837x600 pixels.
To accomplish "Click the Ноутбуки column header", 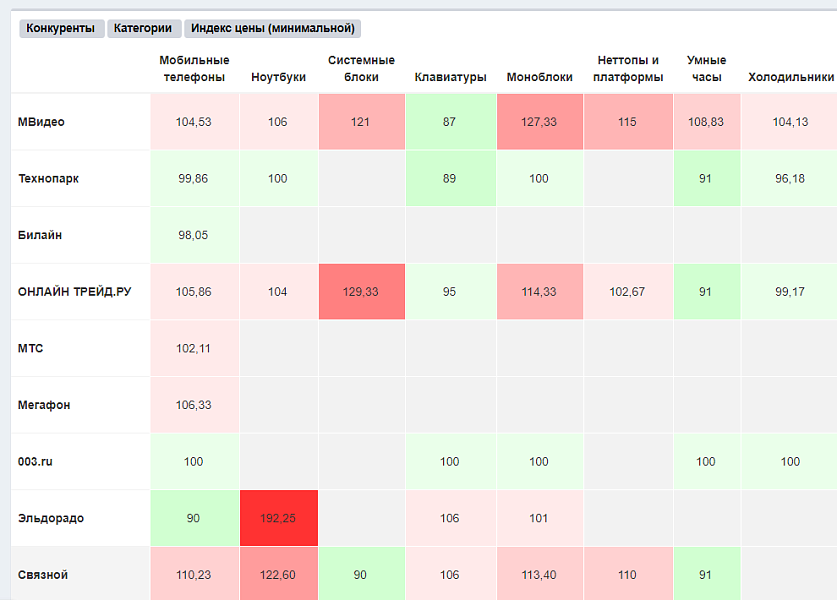I will pos(278,77).
